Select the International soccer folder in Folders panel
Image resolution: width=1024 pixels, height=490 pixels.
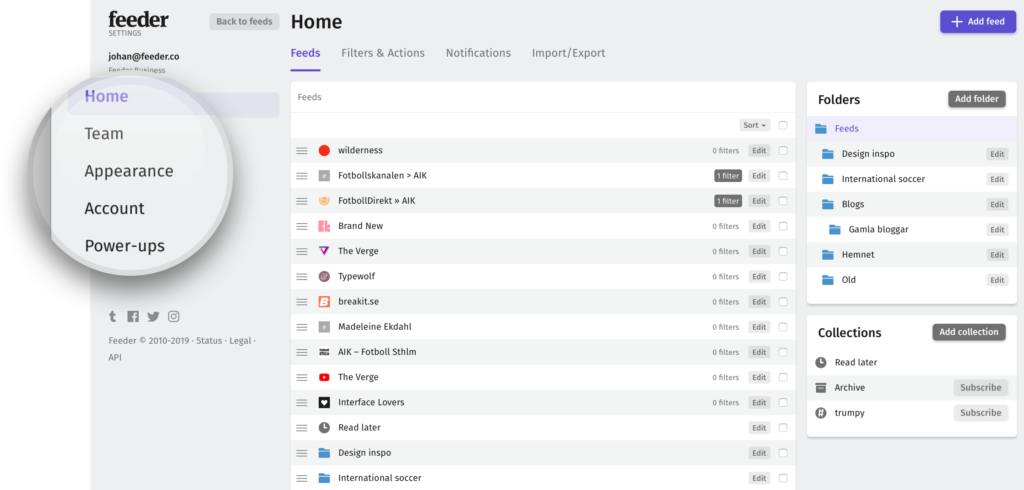tap(910, 179)
